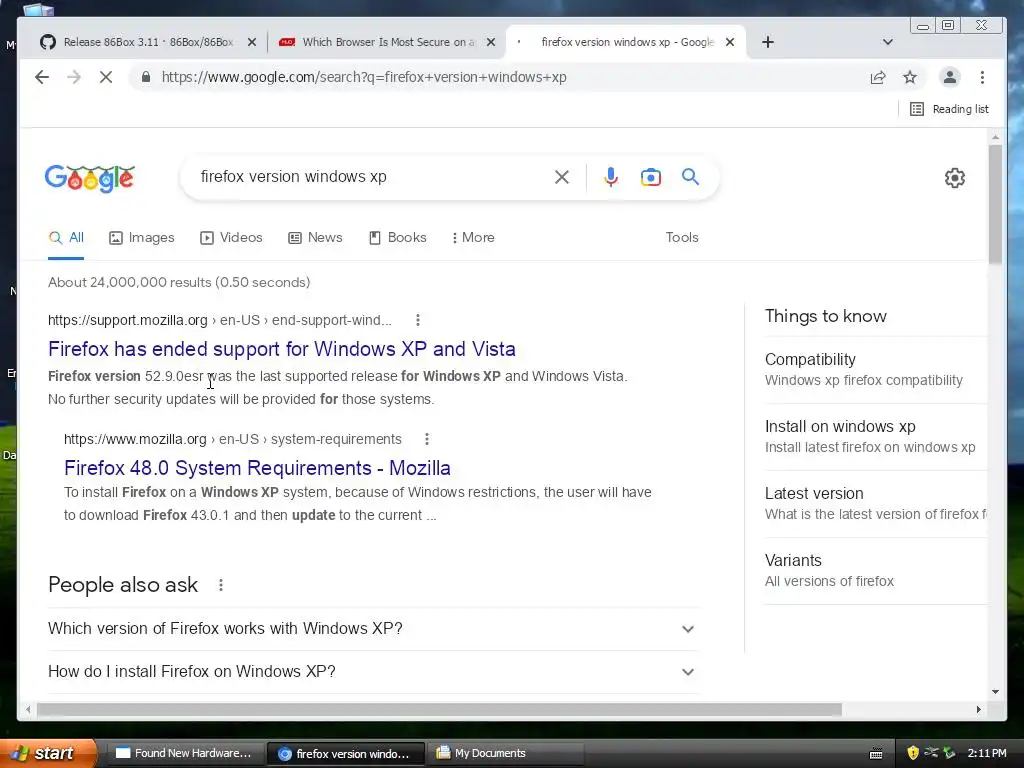Click the magnifier search button
1024x768 pixels.
point(690,177)
